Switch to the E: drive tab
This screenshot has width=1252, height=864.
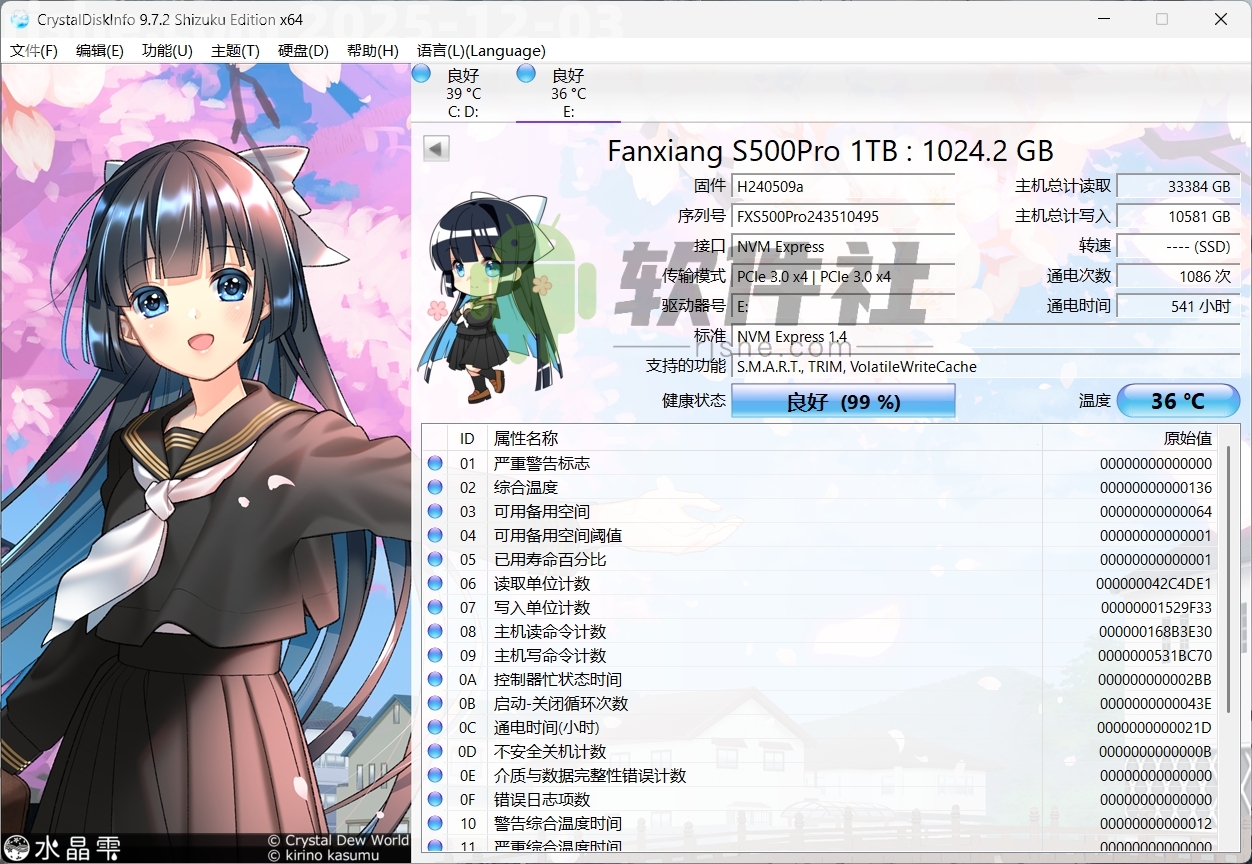coord(566,92)
